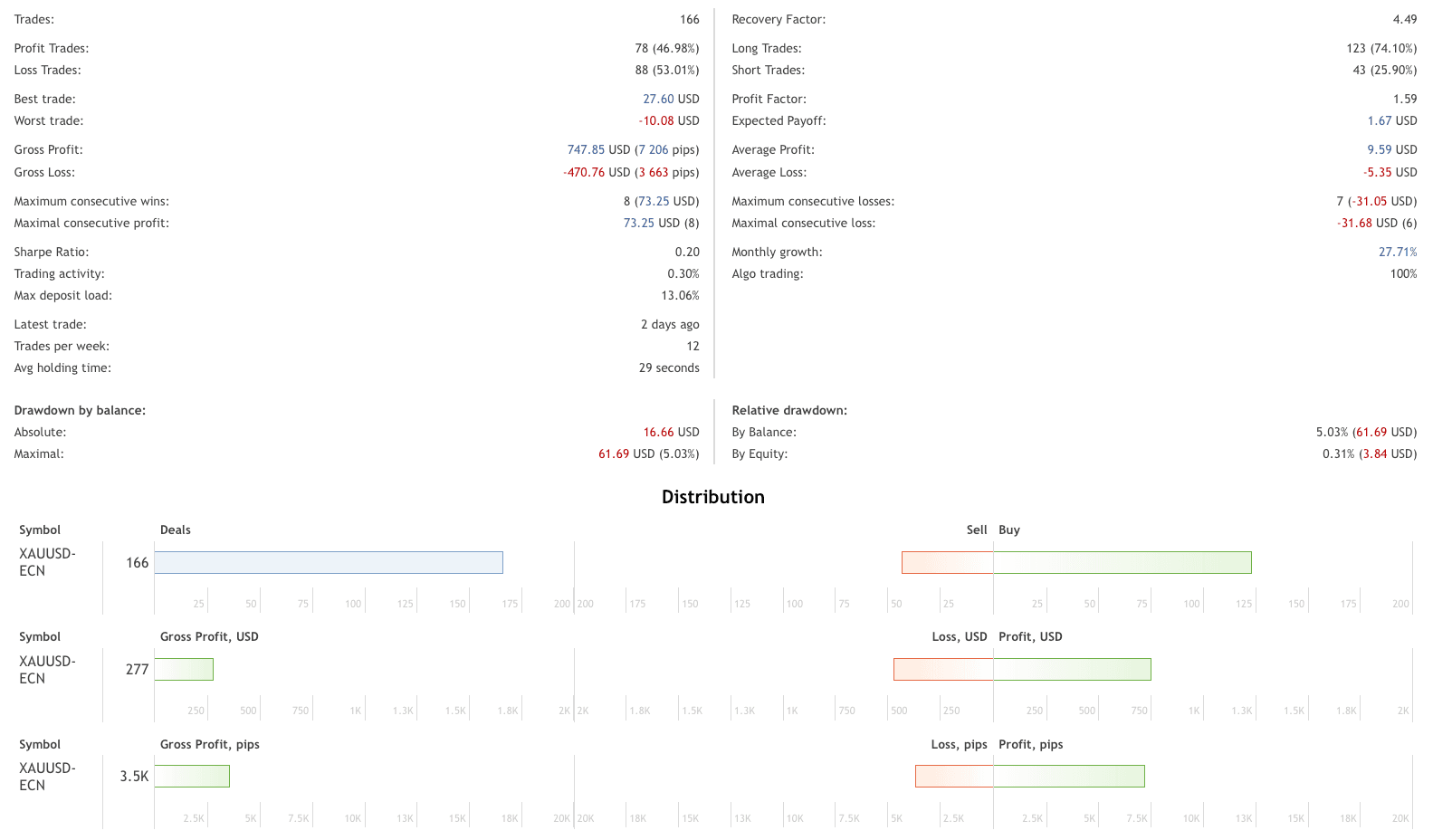Click the Gross Profit USD bar
This screenshot has height=840, width=1433.
point(184,669)
